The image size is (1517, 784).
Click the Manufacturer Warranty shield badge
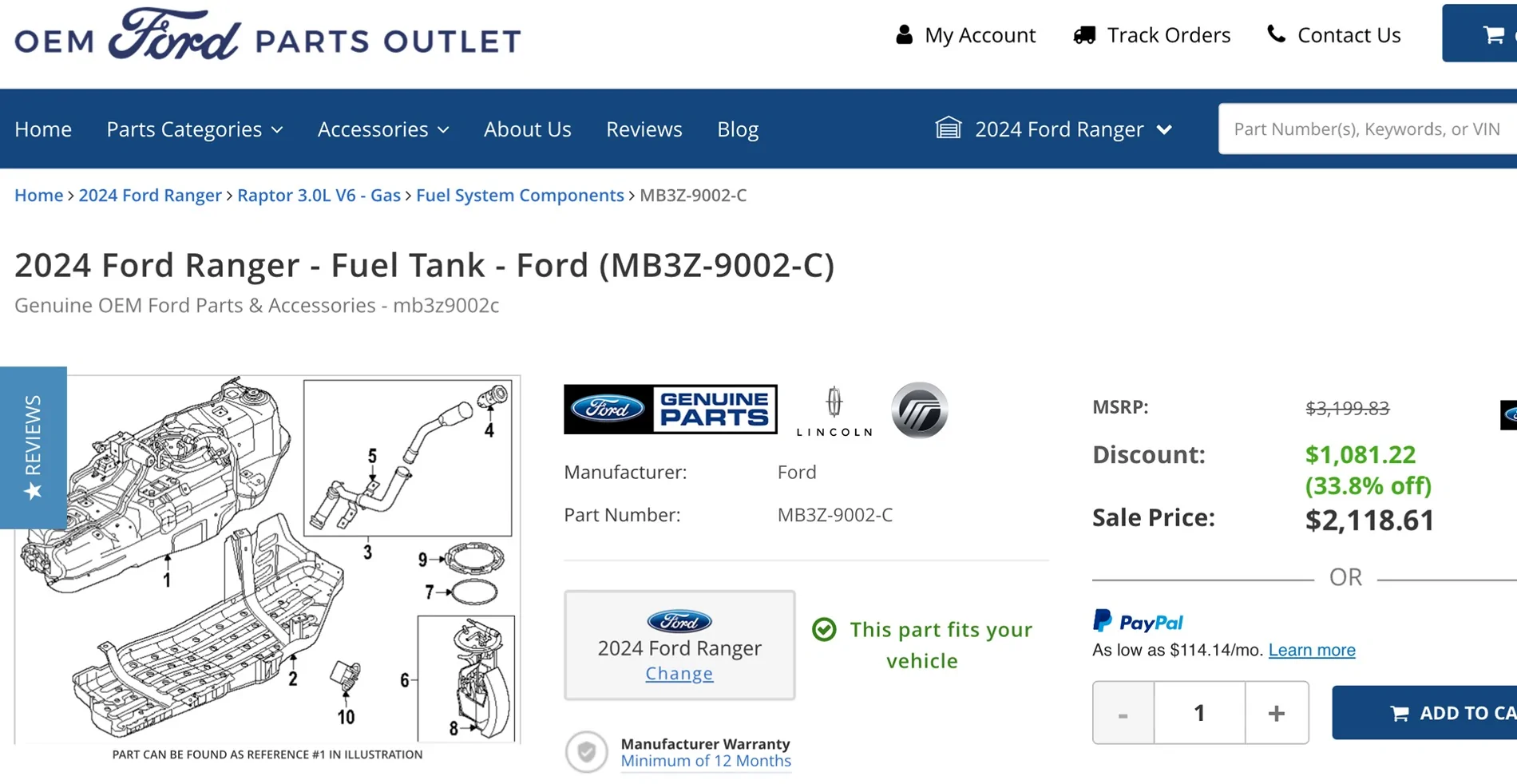pos(586,751)
